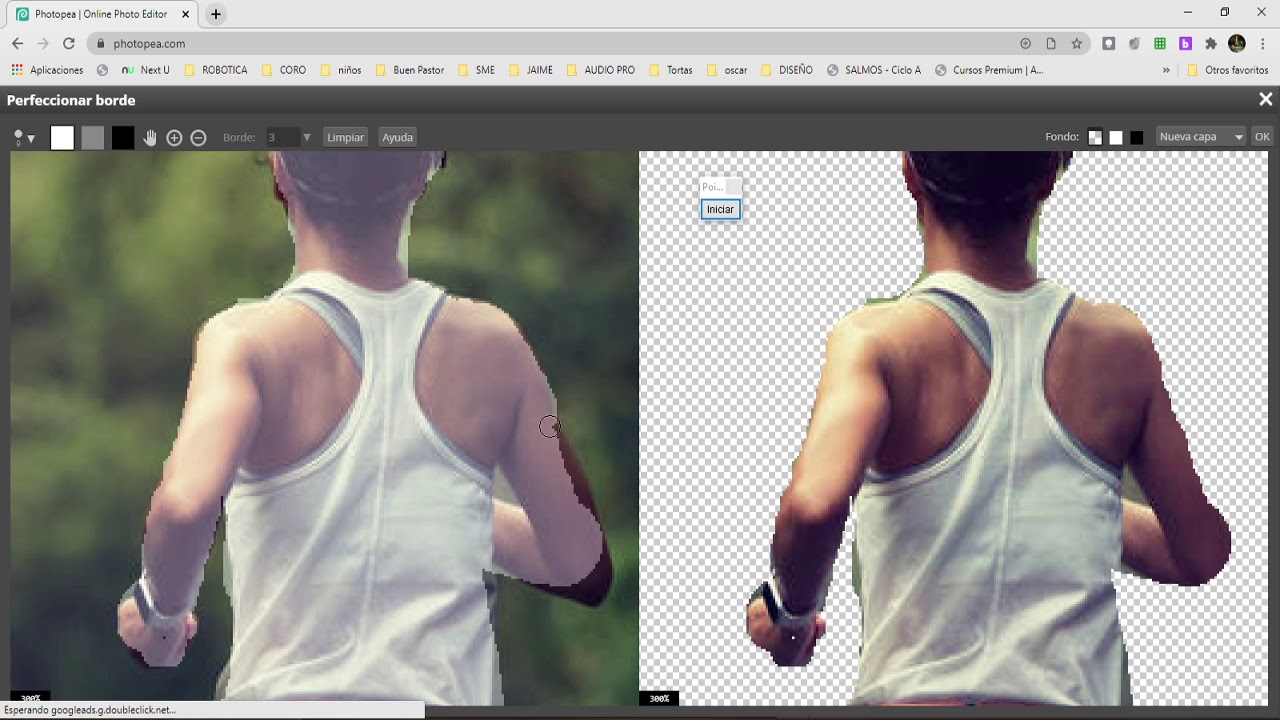Viewport: 1280px width, 720px height.
Task: Expand the hidden bookmarks chevron
Action: (1166, 70)
